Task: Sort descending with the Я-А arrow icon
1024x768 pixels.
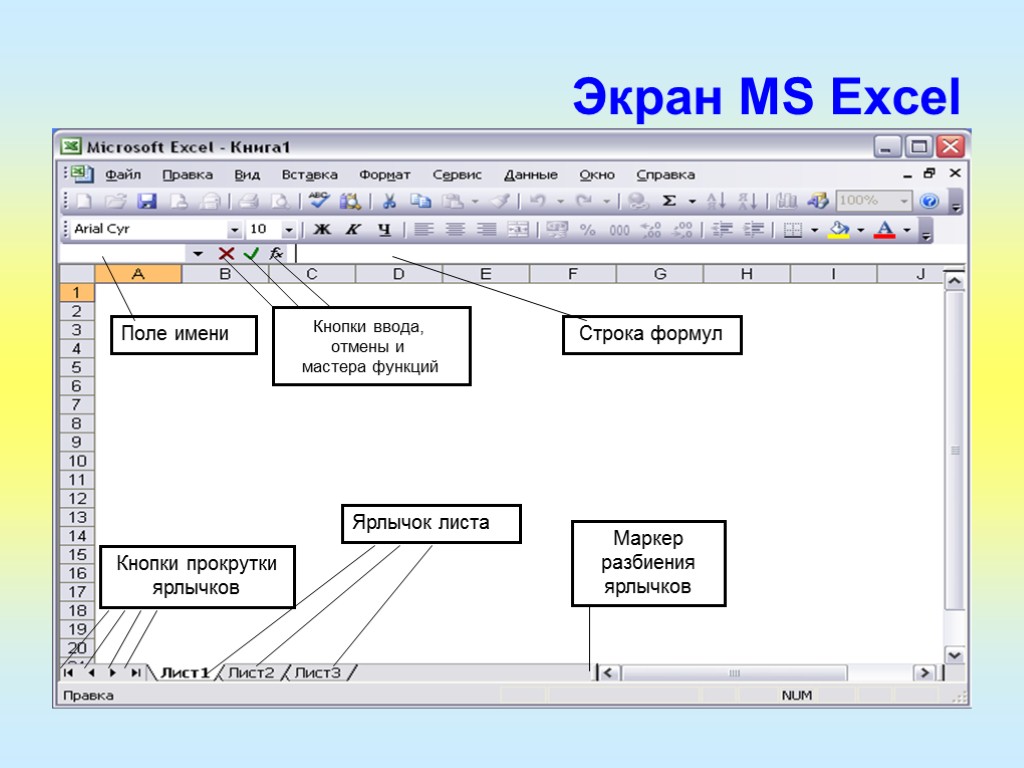Action: pos(747,201)
